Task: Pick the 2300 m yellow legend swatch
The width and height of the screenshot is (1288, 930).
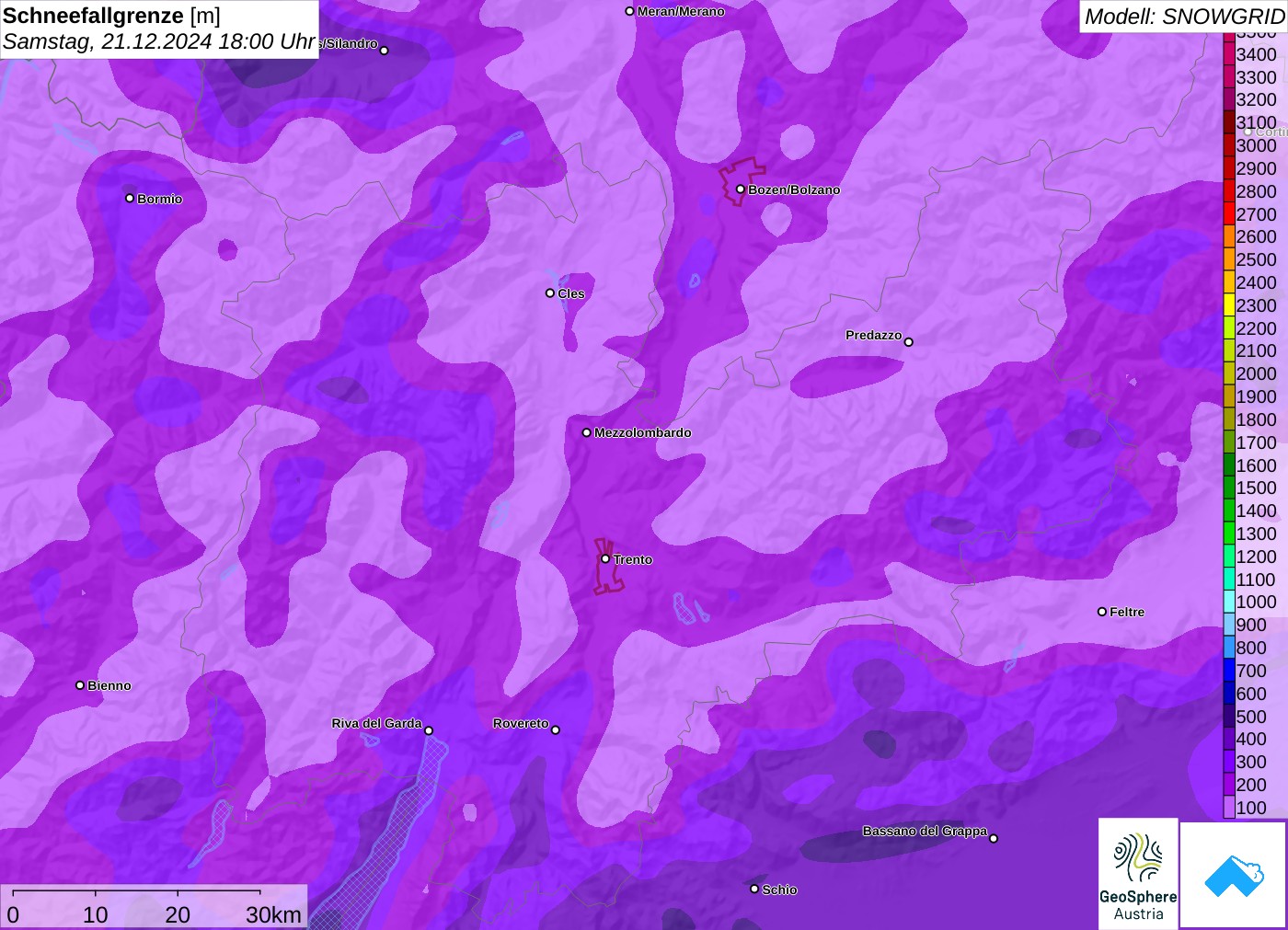Action: coord(1229,305)
